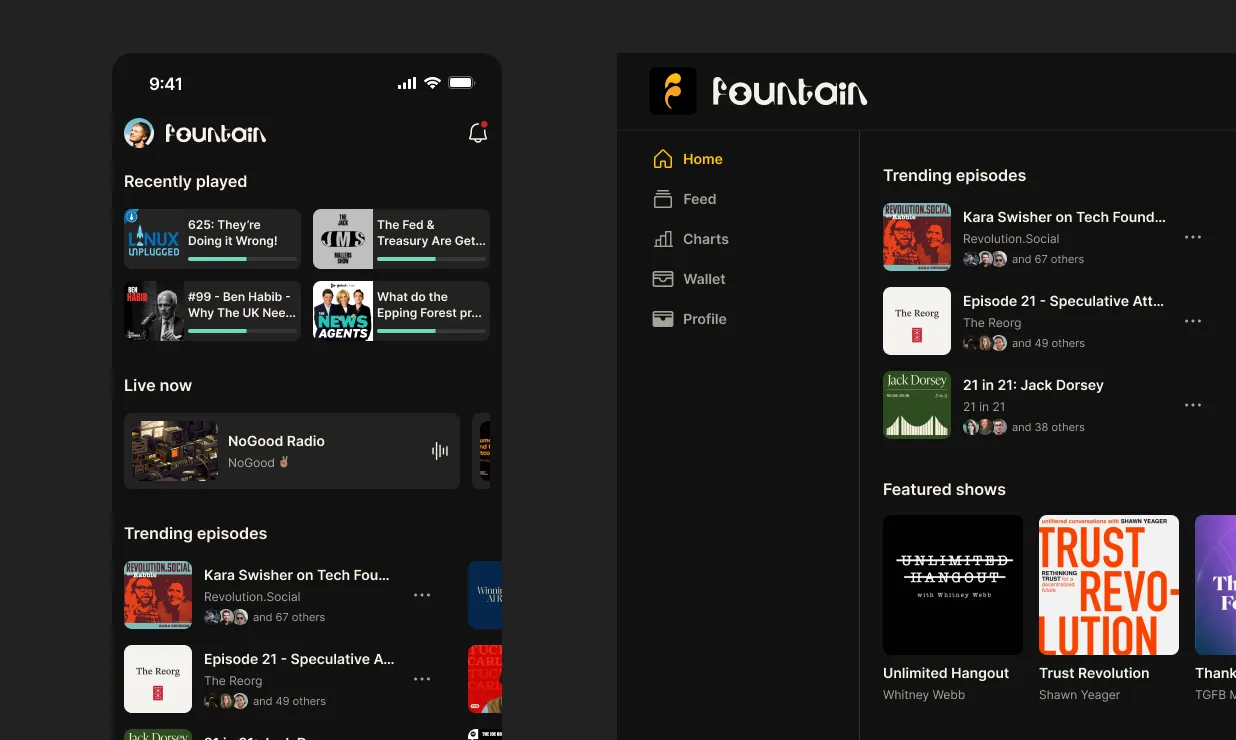Tap the profile avatar in the mobile header
The image size is (1236, 740).
coord(139,133)
